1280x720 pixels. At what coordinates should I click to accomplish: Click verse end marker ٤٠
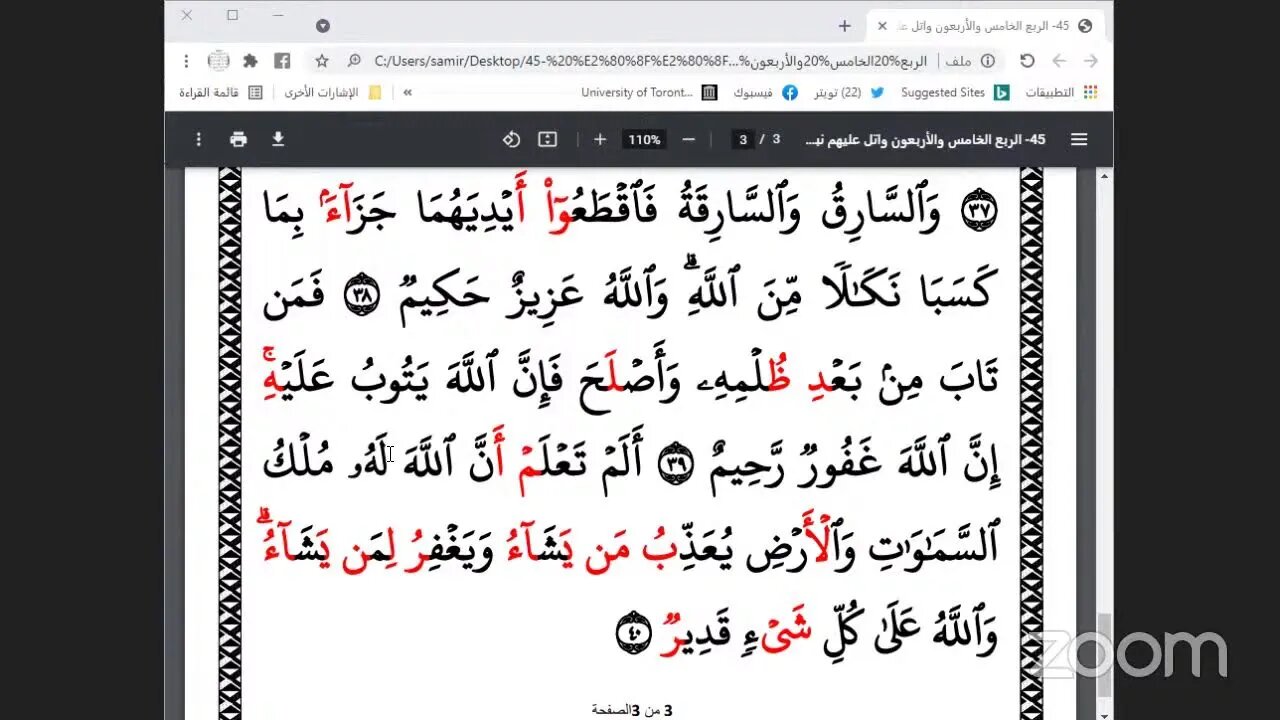click(633, 633)
